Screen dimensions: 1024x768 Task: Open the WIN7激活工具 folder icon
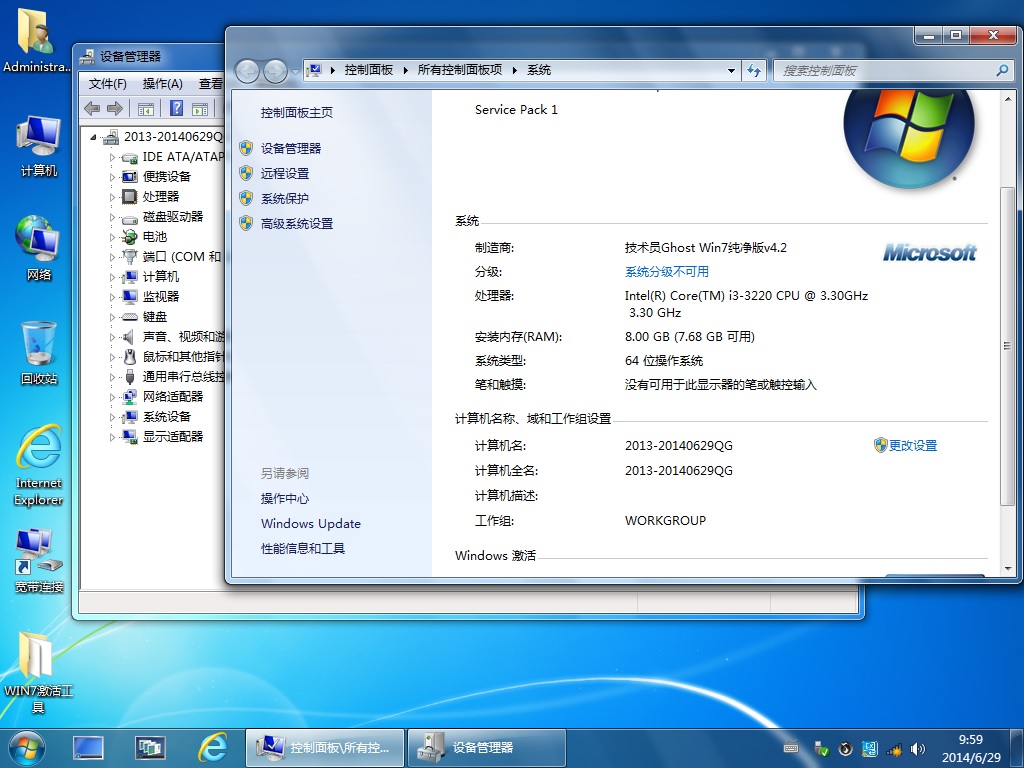(39, 673)
